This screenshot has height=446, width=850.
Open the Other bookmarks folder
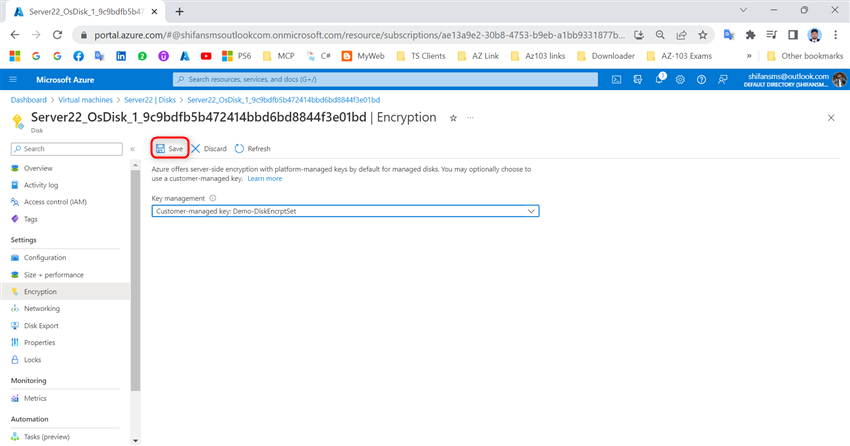click(x=806, y=56)
